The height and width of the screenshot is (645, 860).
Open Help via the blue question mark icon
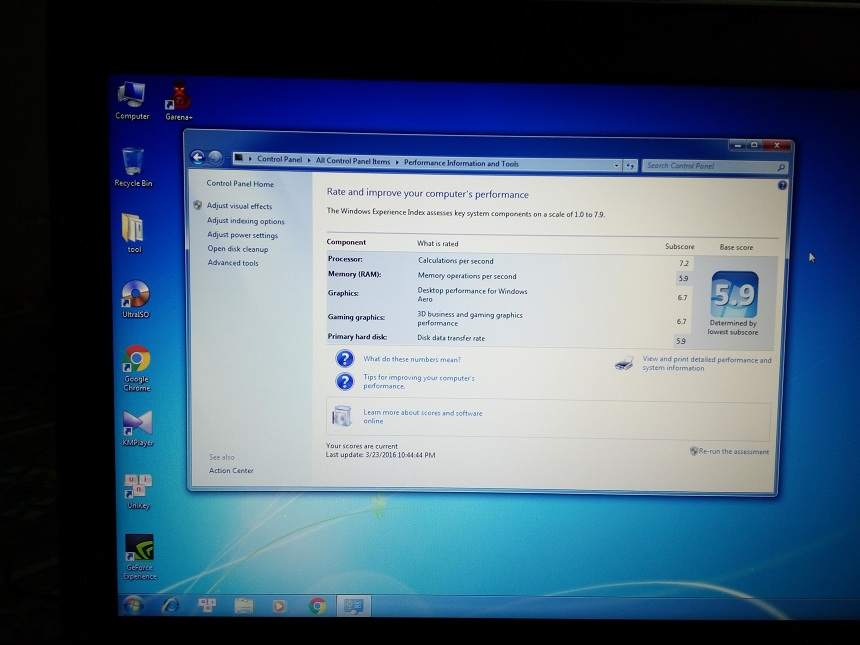click(x=782, y=185)
